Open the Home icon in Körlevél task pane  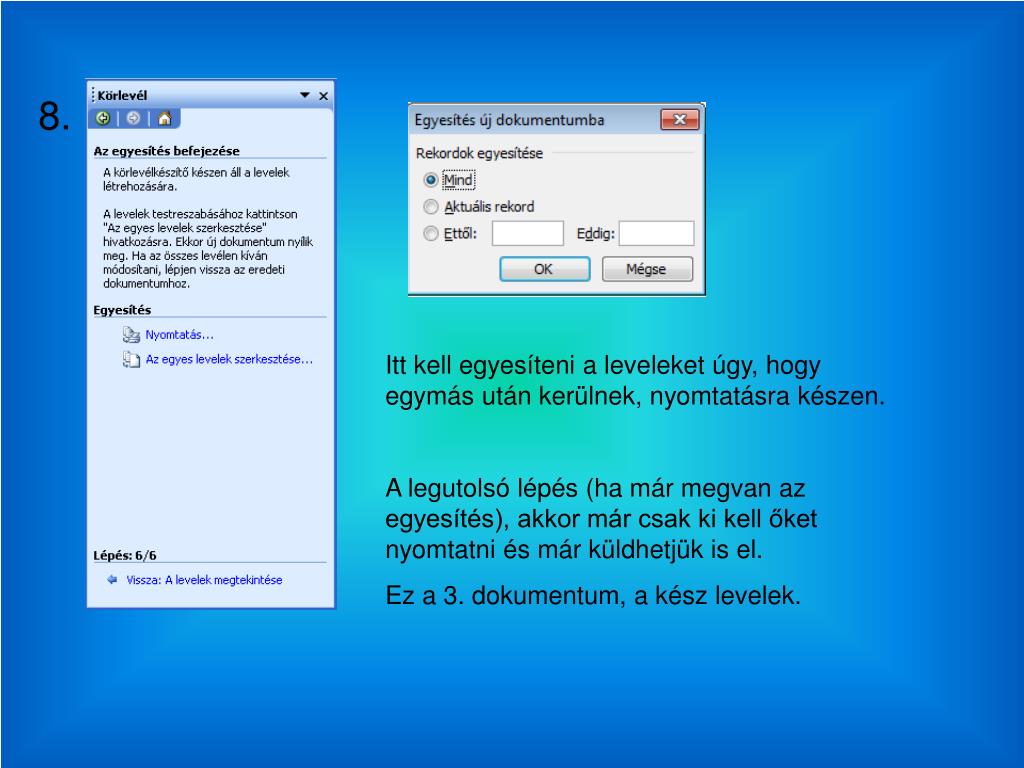click(x=165, y=118)
